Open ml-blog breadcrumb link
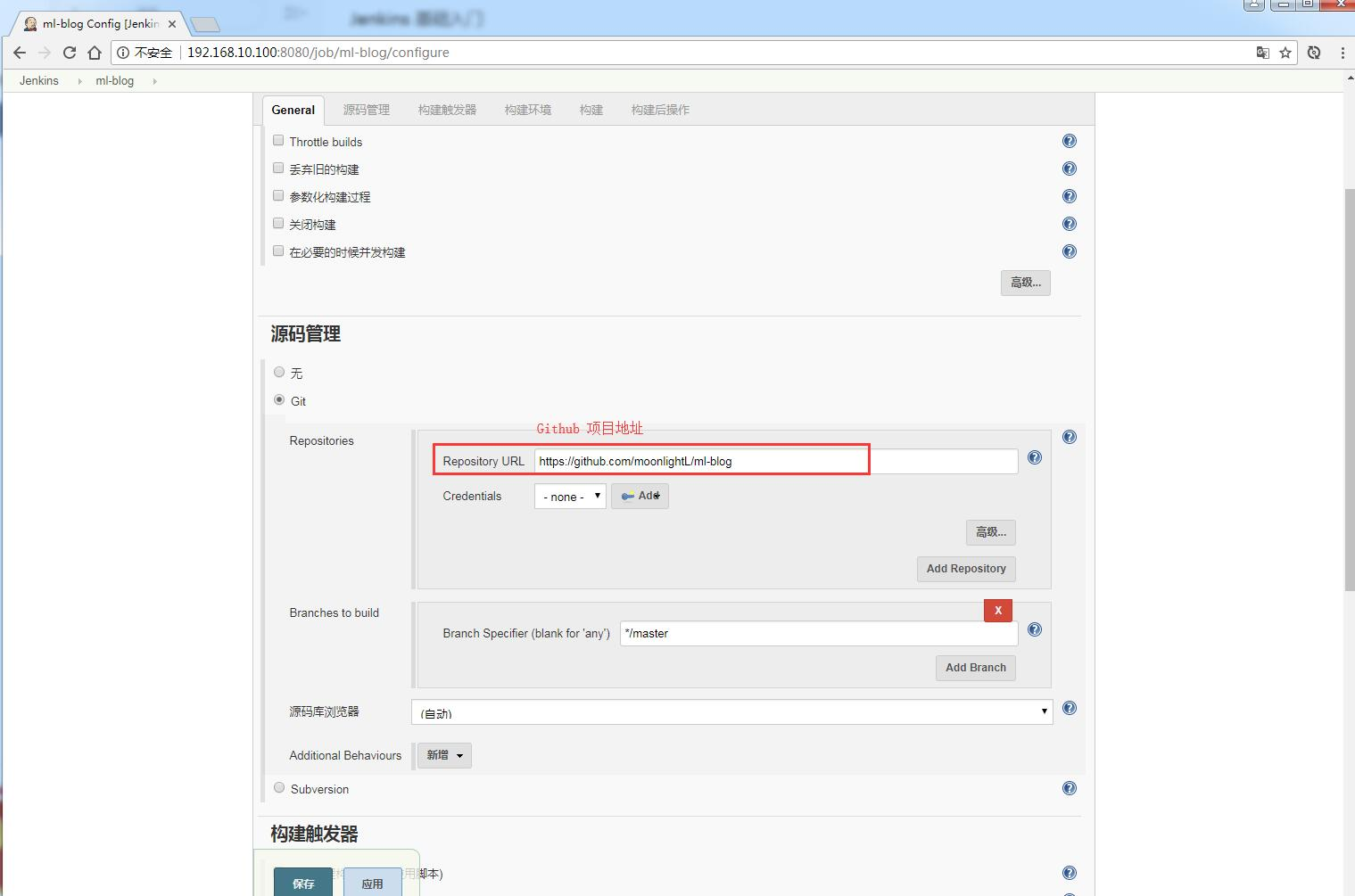1355x896 pixels. pyautogui.click(x=115, y=81)
